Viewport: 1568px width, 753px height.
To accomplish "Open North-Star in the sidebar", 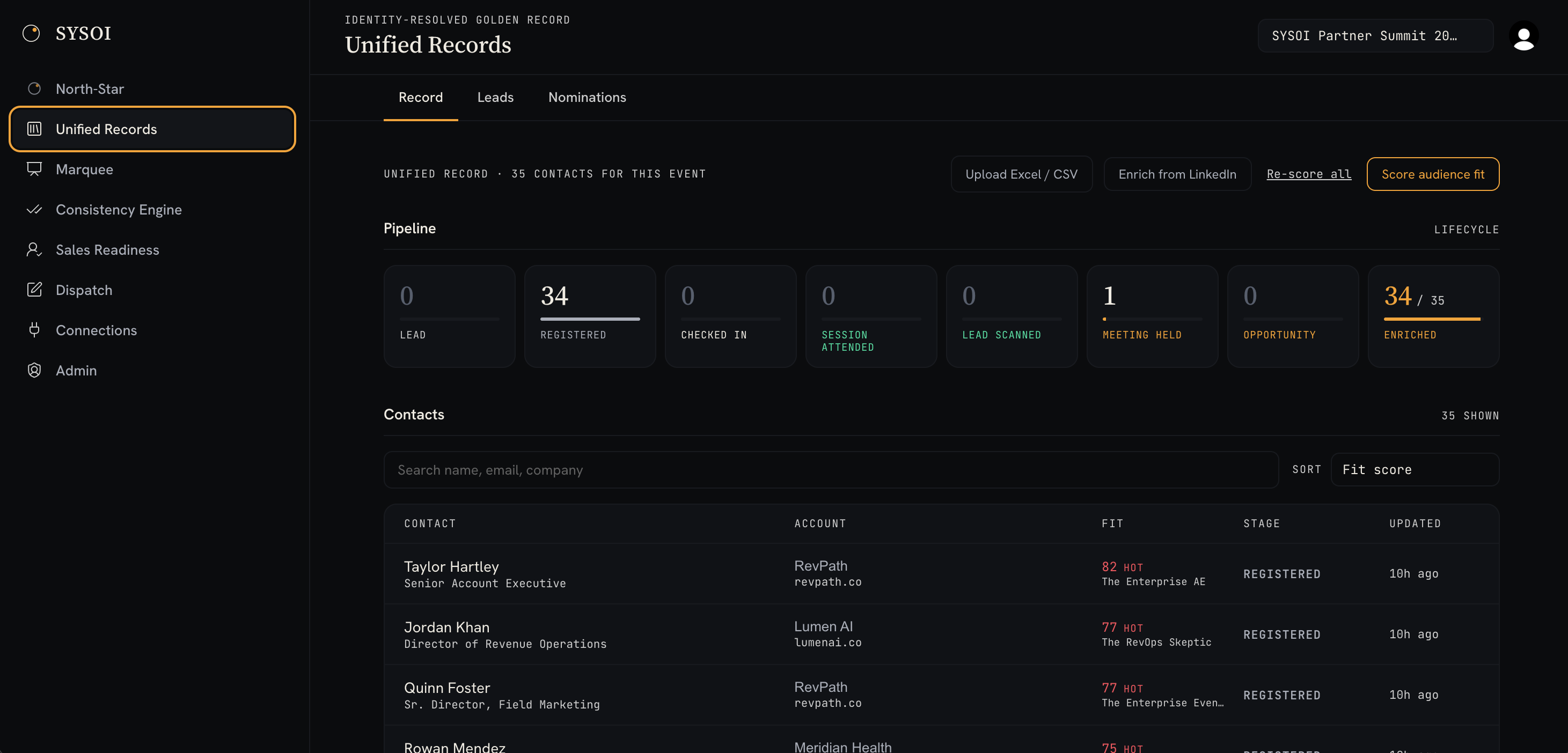I will point(152,89).
